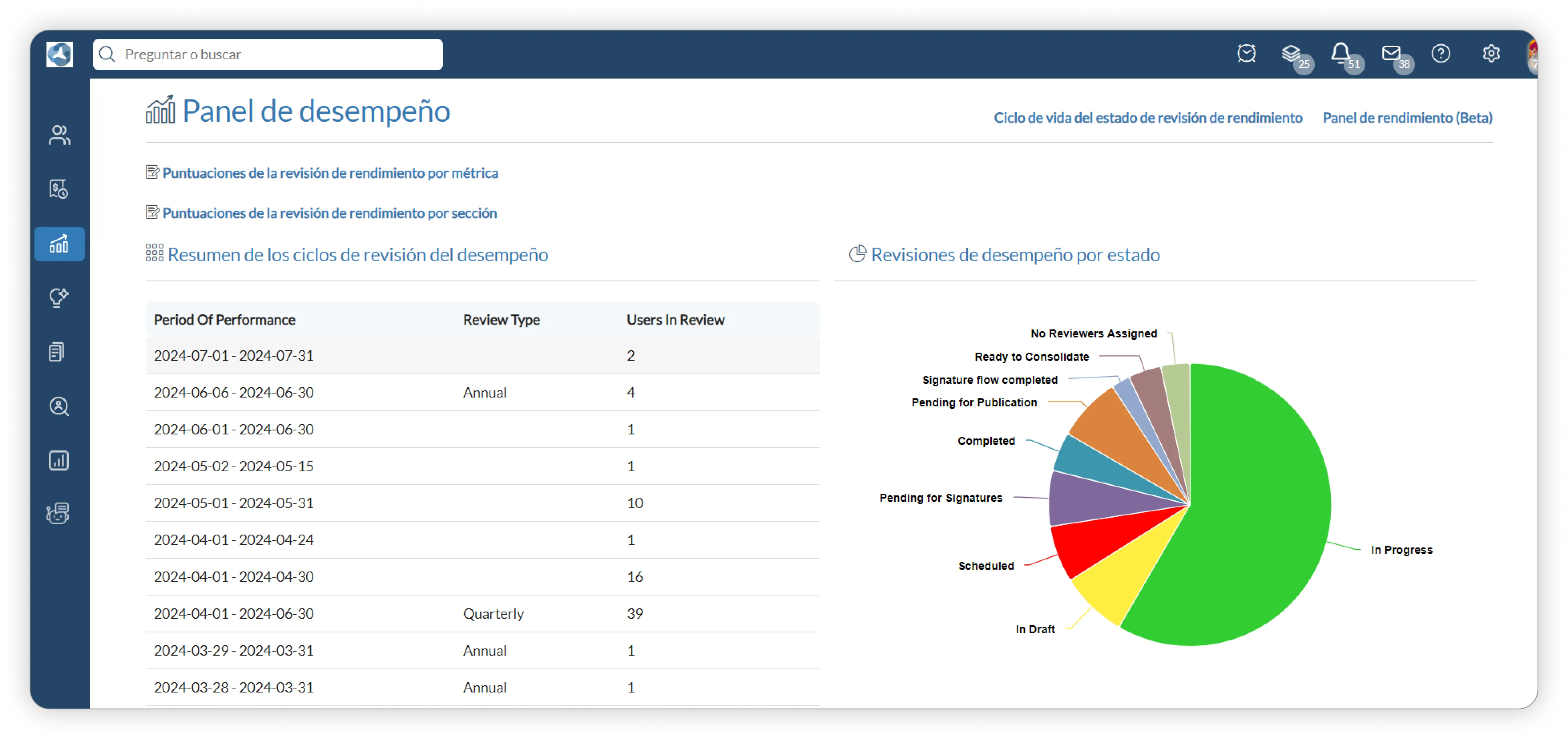Open the payroll money sidebar icon

pos(59,189)
